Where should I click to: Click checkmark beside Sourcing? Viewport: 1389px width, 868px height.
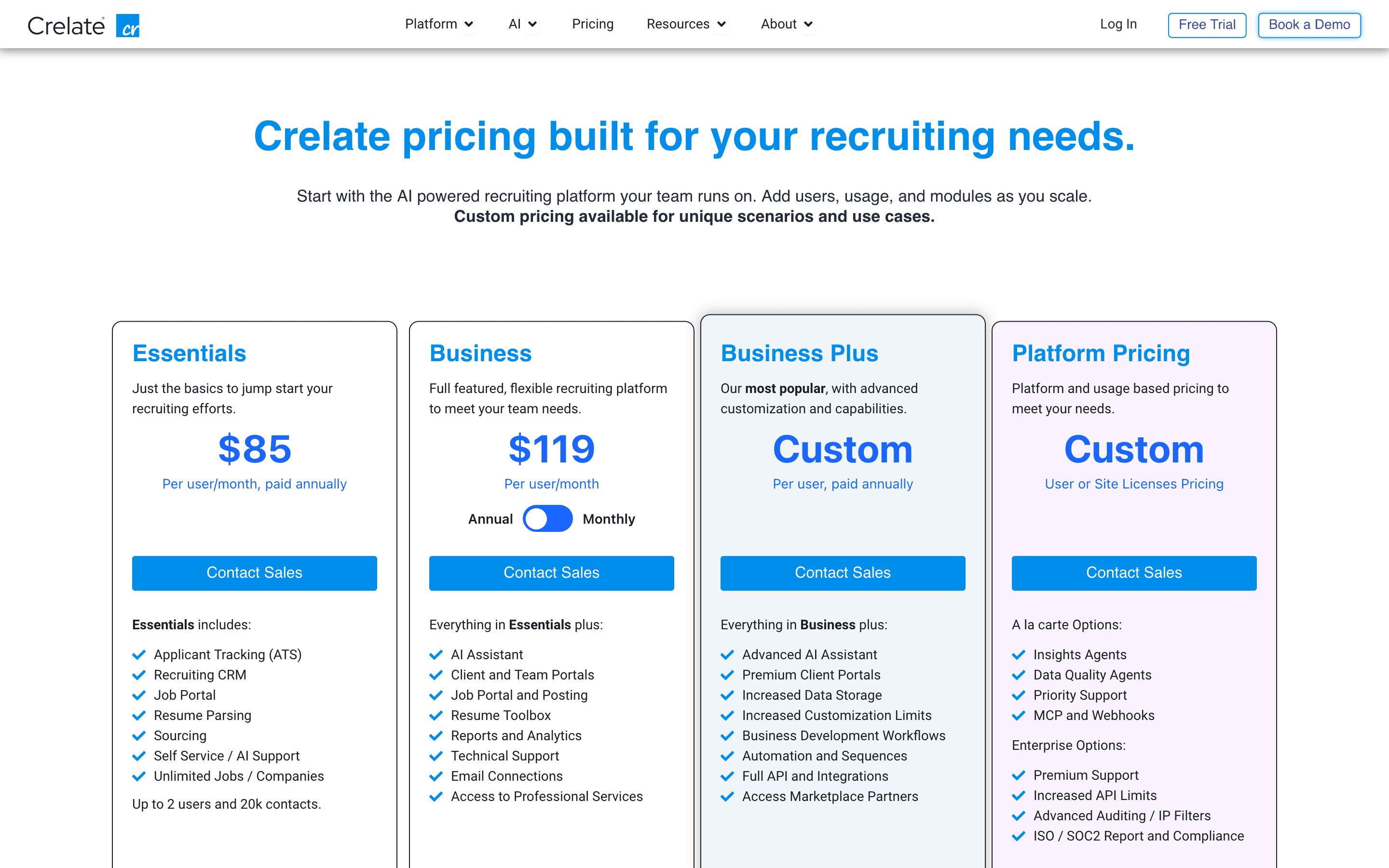point(139,736)
